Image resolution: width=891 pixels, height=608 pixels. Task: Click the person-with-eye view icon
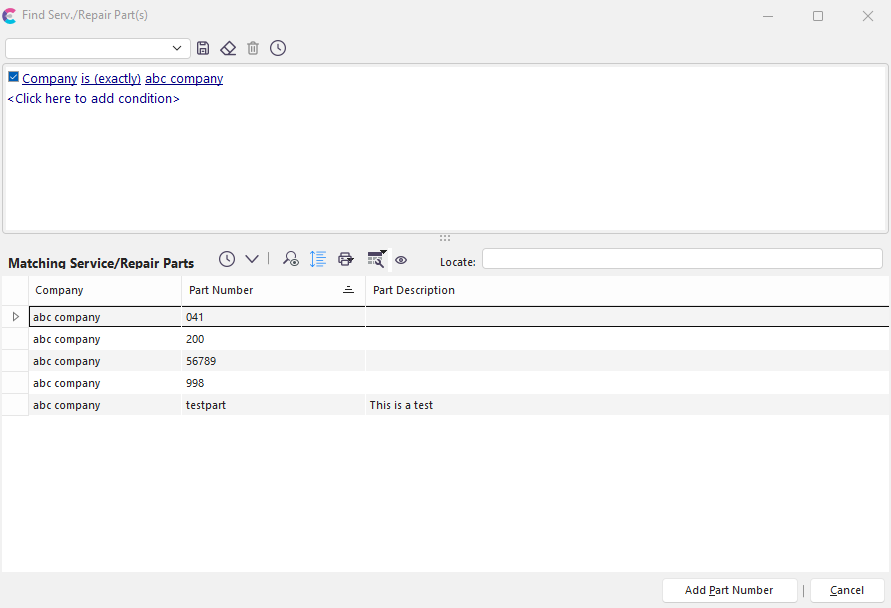coord(291,259)
